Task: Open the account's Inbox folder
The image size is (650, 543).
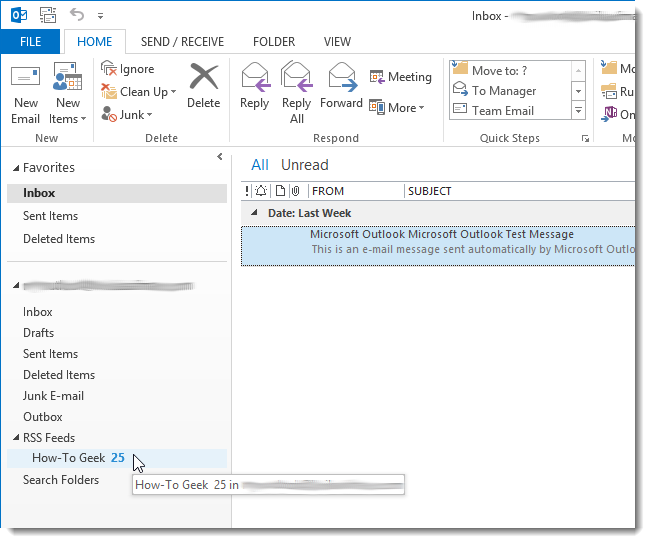Action: point(38,312)
